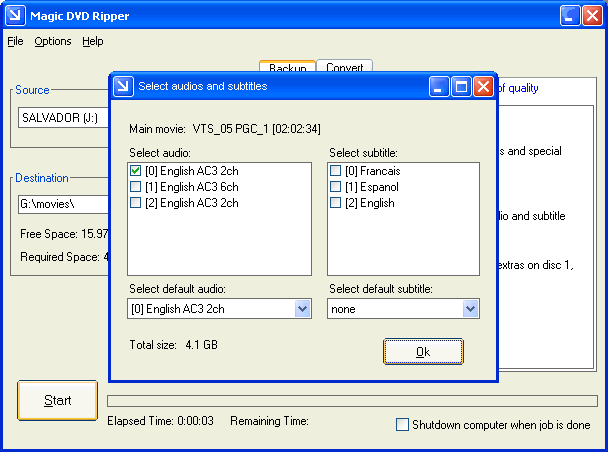The image size is (608, 452).
Task: Open the Help menu
Action: click(93, 41)
